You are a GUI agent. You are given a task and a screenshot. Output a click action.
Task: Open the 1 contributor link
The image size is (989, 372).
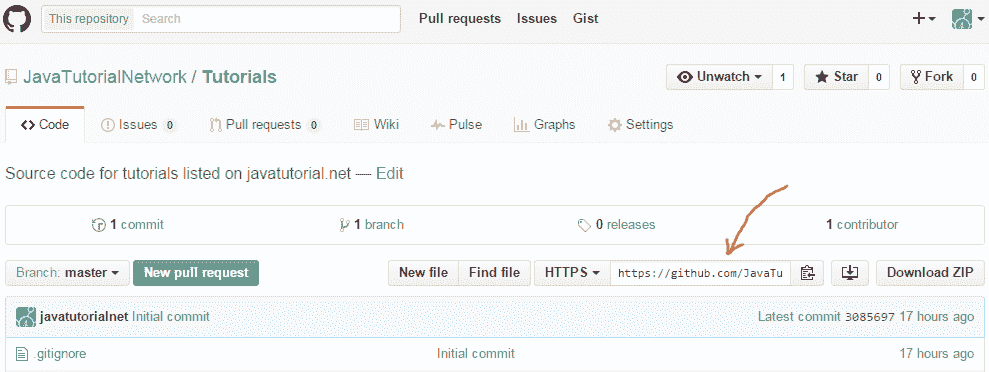(x=862, y=224)
